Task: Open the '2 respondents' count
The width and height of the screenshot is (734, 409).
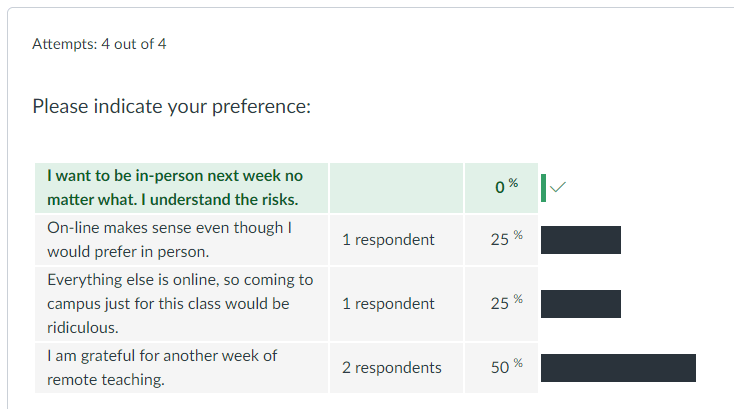Action: [x=391, y=368]
